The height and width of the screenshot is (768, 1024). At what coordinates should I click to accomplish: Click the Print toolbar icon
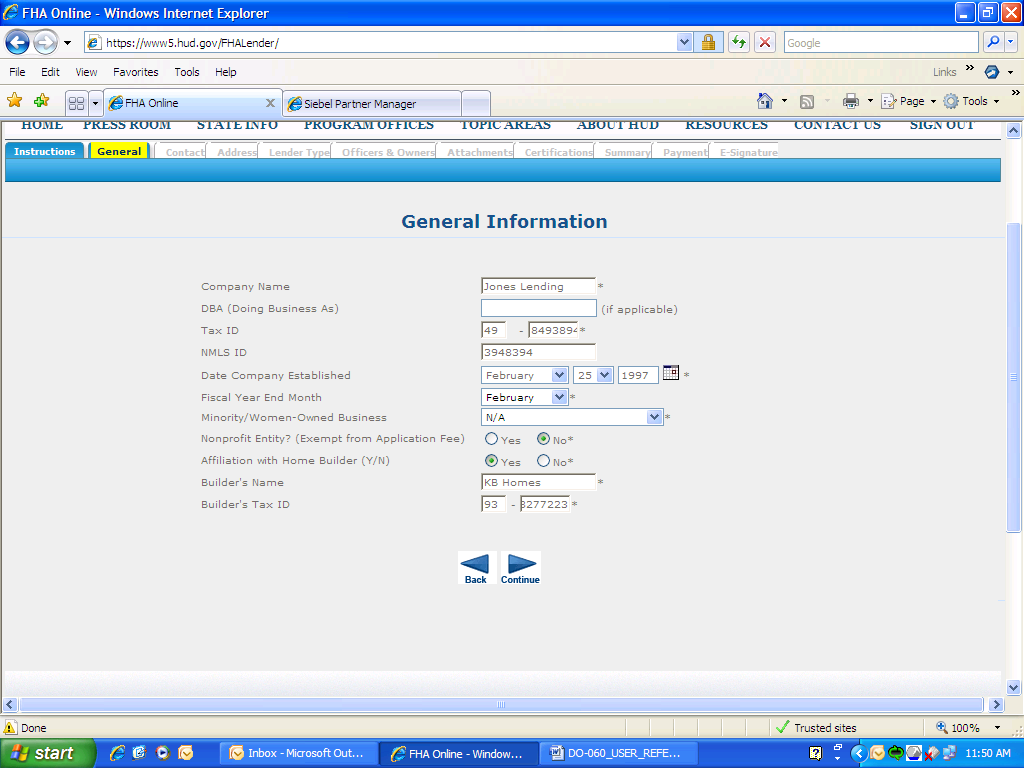click(850, 101)
